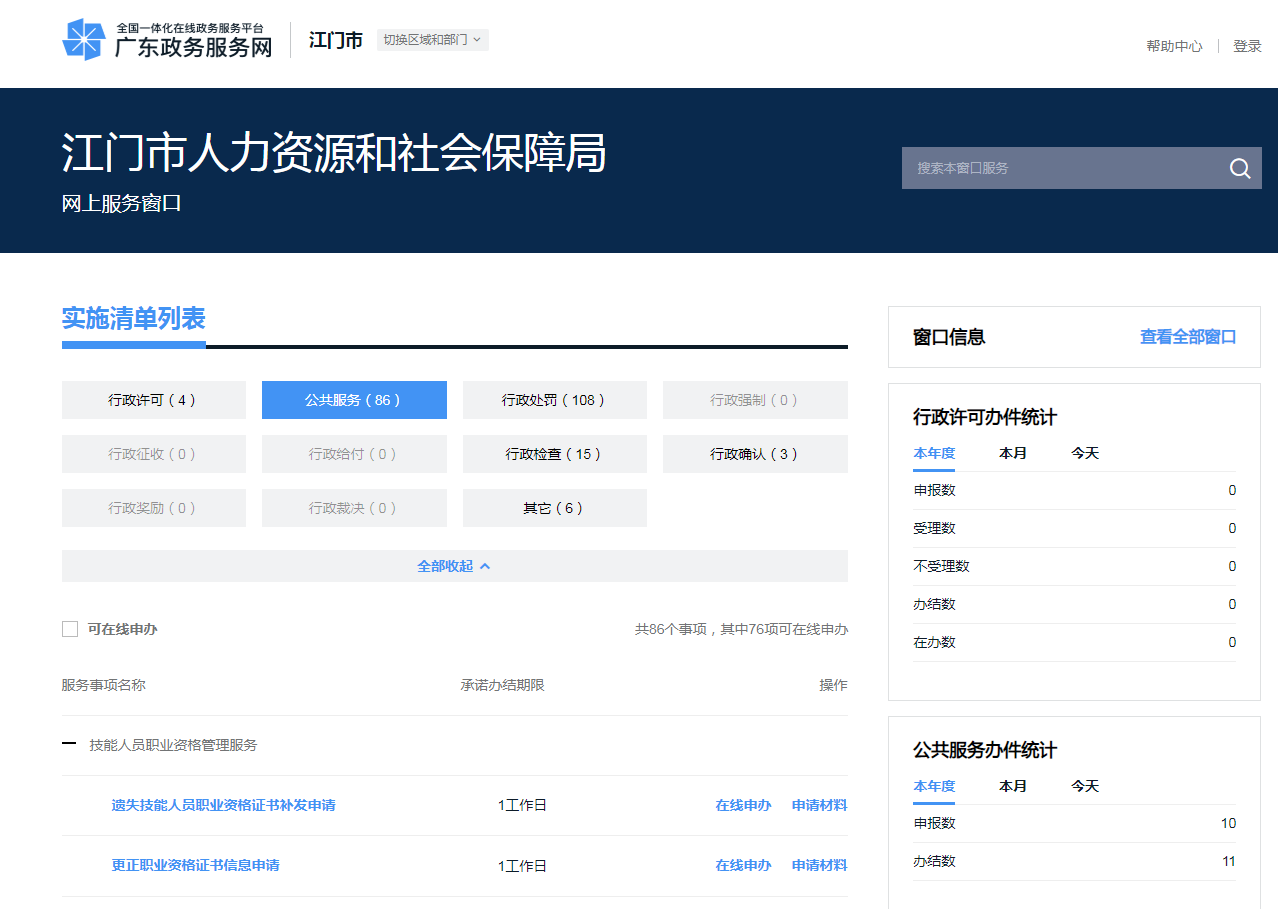Switch 行政许可办件统计 to 本年度 tab
Viewport: 1278px width, 909px height.
pyautogui.click(x=934, y=453)
